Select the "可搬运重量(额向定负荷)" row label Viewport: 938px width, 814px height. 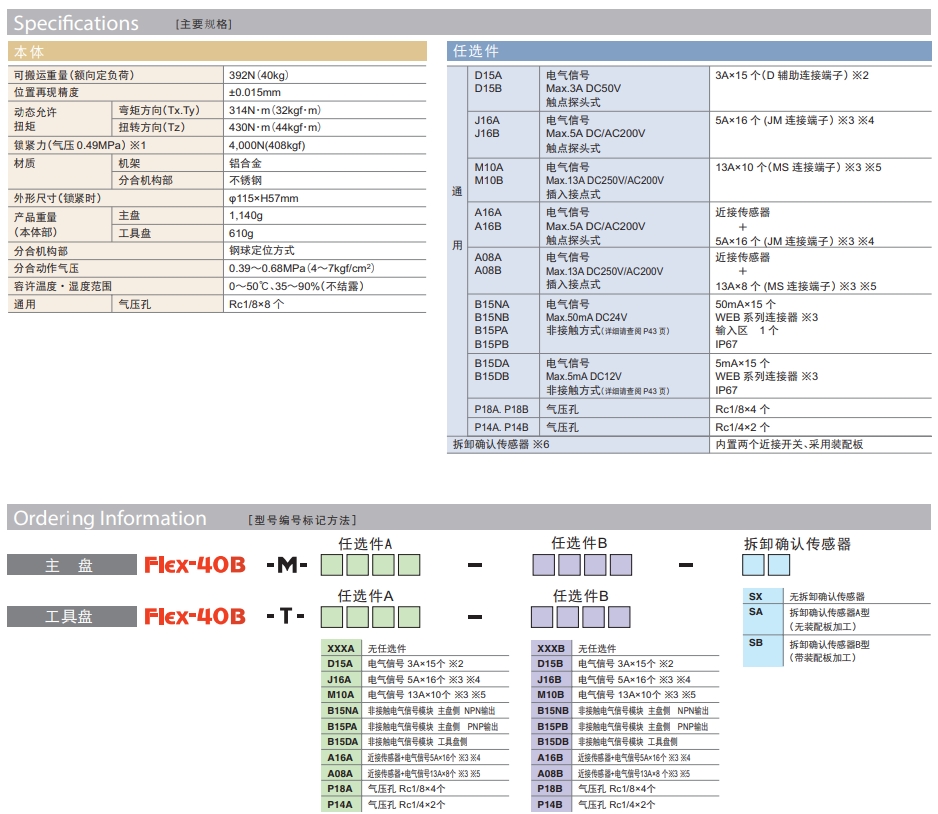pos(74,75)
